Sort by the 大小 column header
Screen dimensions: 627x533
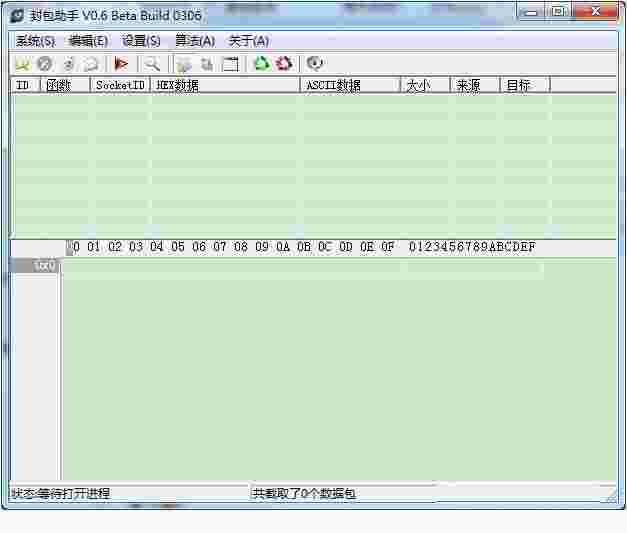coord(425,85)
